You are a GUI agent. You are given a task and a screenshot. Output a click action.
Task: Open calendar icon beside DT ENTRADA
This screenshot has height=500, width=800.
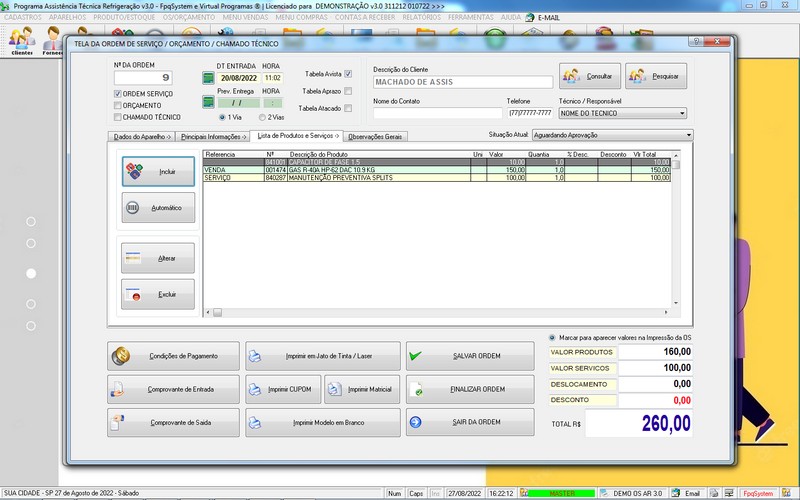coord(208,78)
